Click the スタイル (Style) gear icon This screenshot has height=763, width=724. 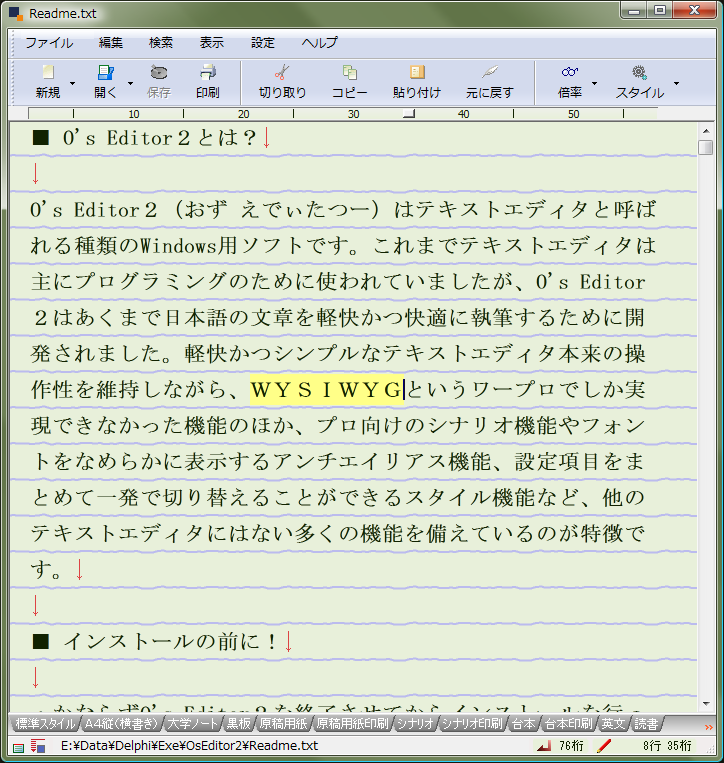tap(639, 73)
